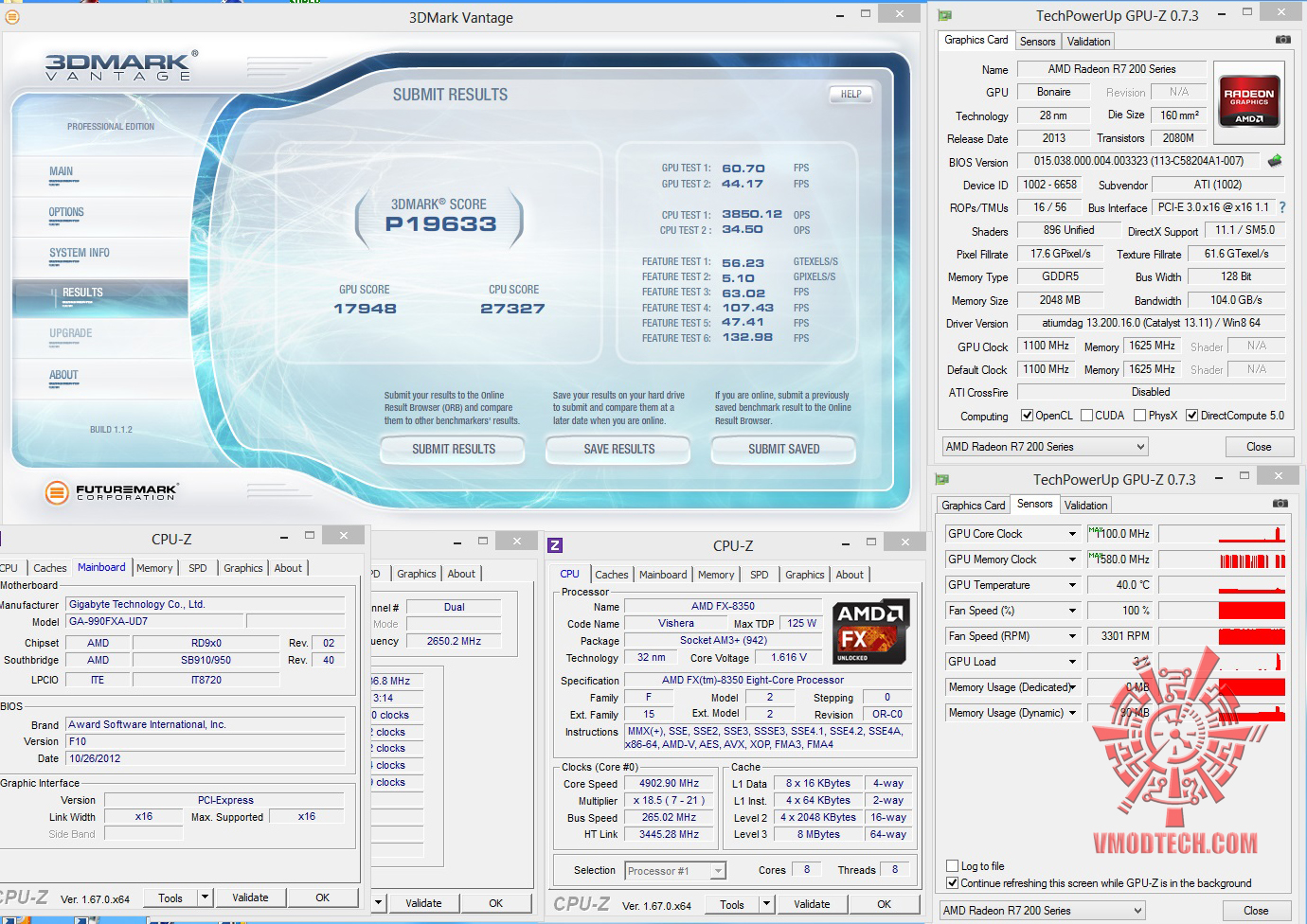Click the Help button in 3DMark Vantage
The width and height of the screenshot is (1307, 924).
850,94
